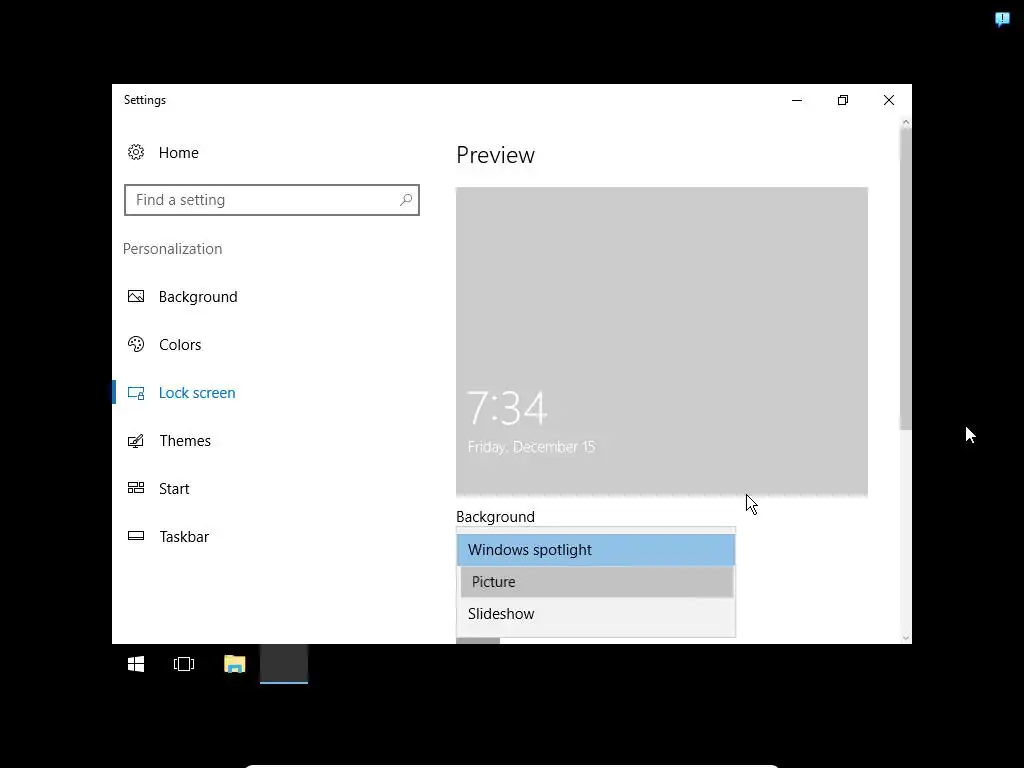Go to Colors personalization page
This screenshot has height=768, width=1024.
[180, 345]
